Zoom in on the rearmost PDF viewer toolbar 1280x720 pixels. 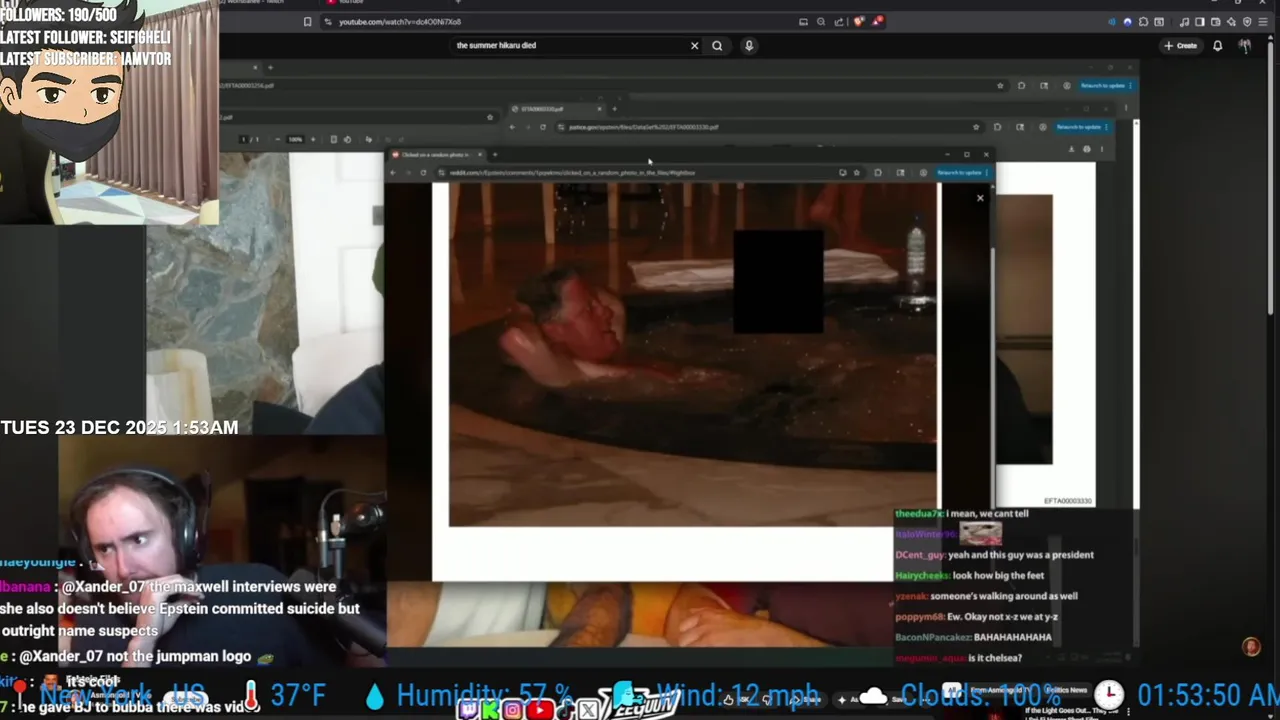pyautogui.click(x=313, y=139)
